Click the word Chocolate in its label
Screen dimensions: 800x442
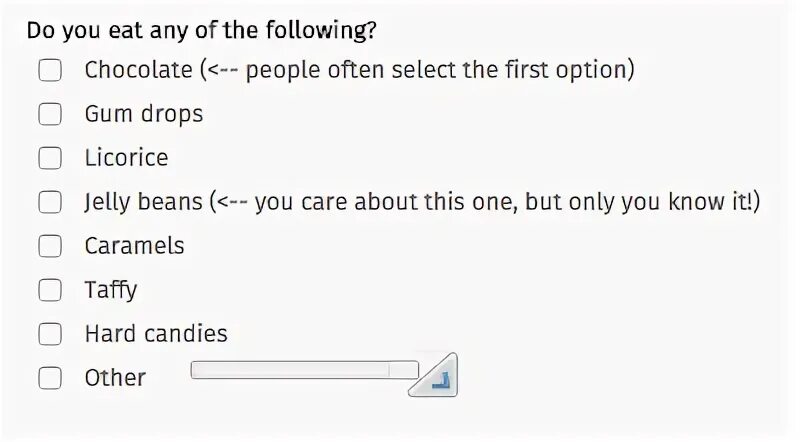pyautogui.click(x=137, y=70)
